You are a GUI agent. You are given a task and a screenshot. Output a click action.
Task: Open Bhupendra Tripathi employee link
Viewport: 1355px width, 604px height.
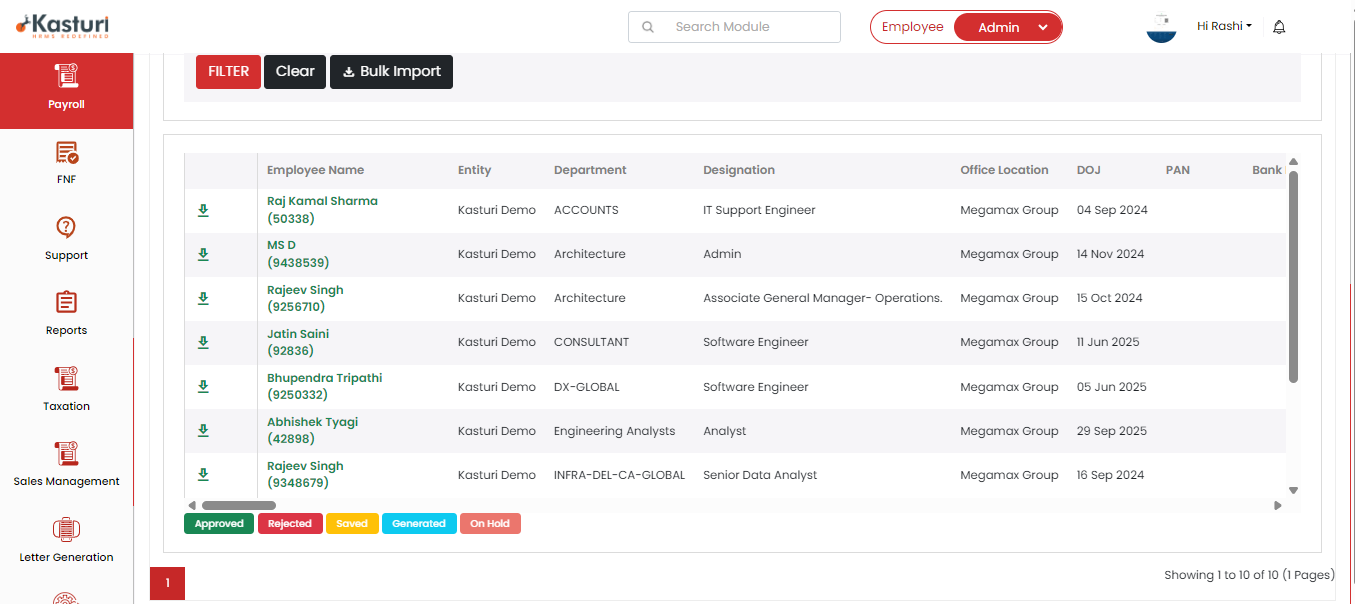(324, 386)
